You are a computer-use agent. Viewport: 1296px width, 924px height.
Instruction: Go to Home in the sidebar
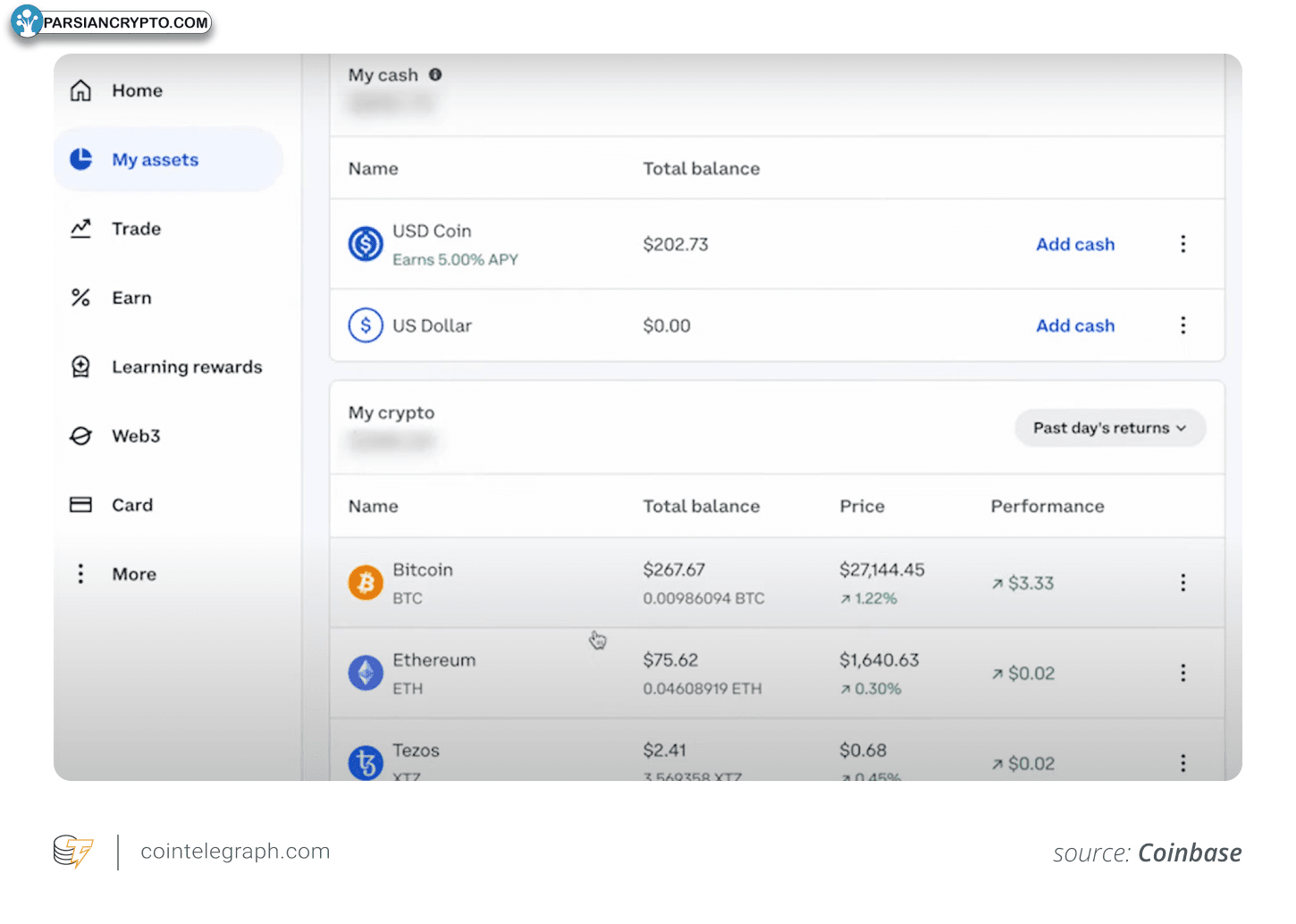pos(138,90)
